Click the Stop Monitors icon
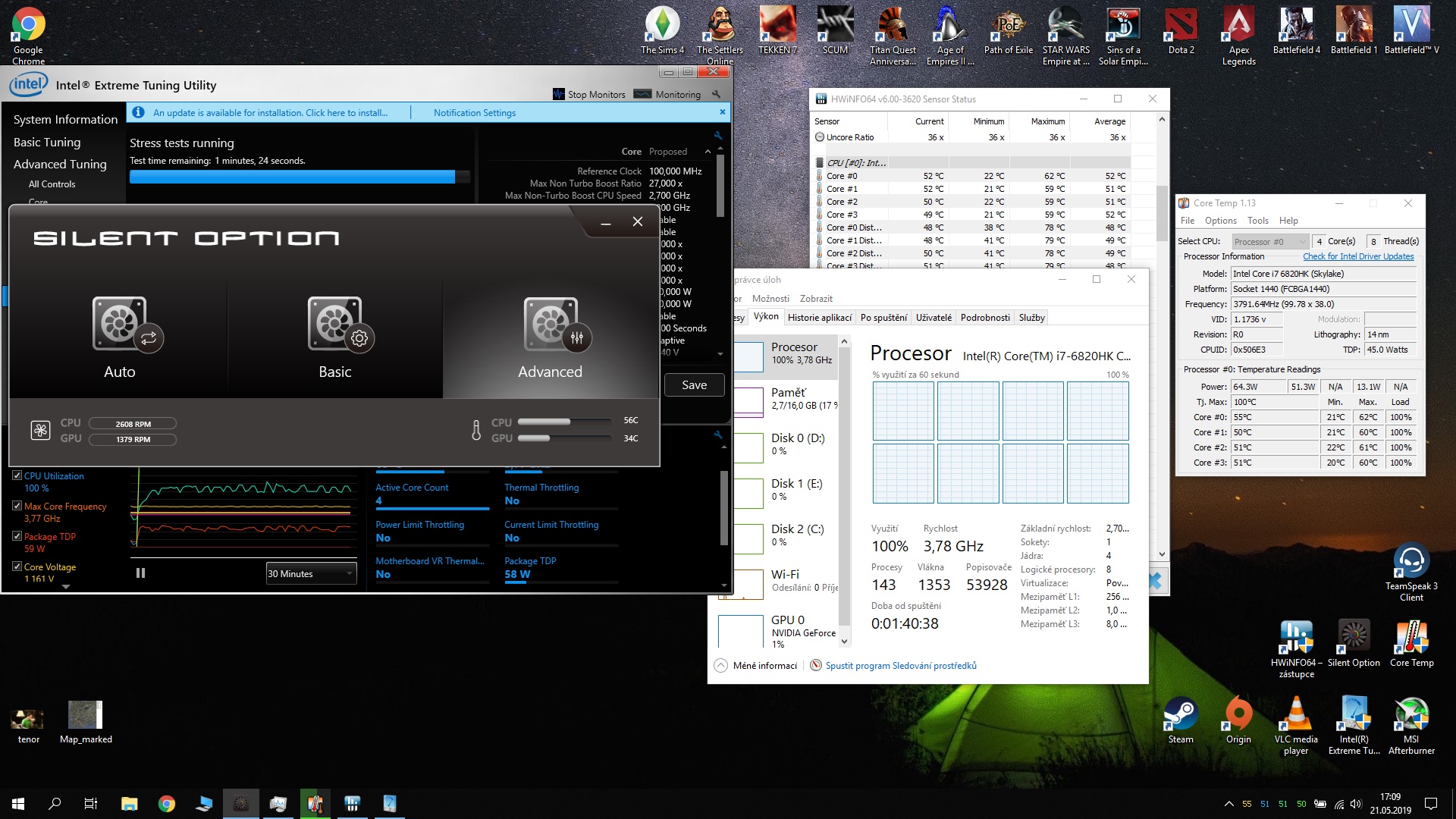Screen dimensions: 1456x819 click(559, 95)
